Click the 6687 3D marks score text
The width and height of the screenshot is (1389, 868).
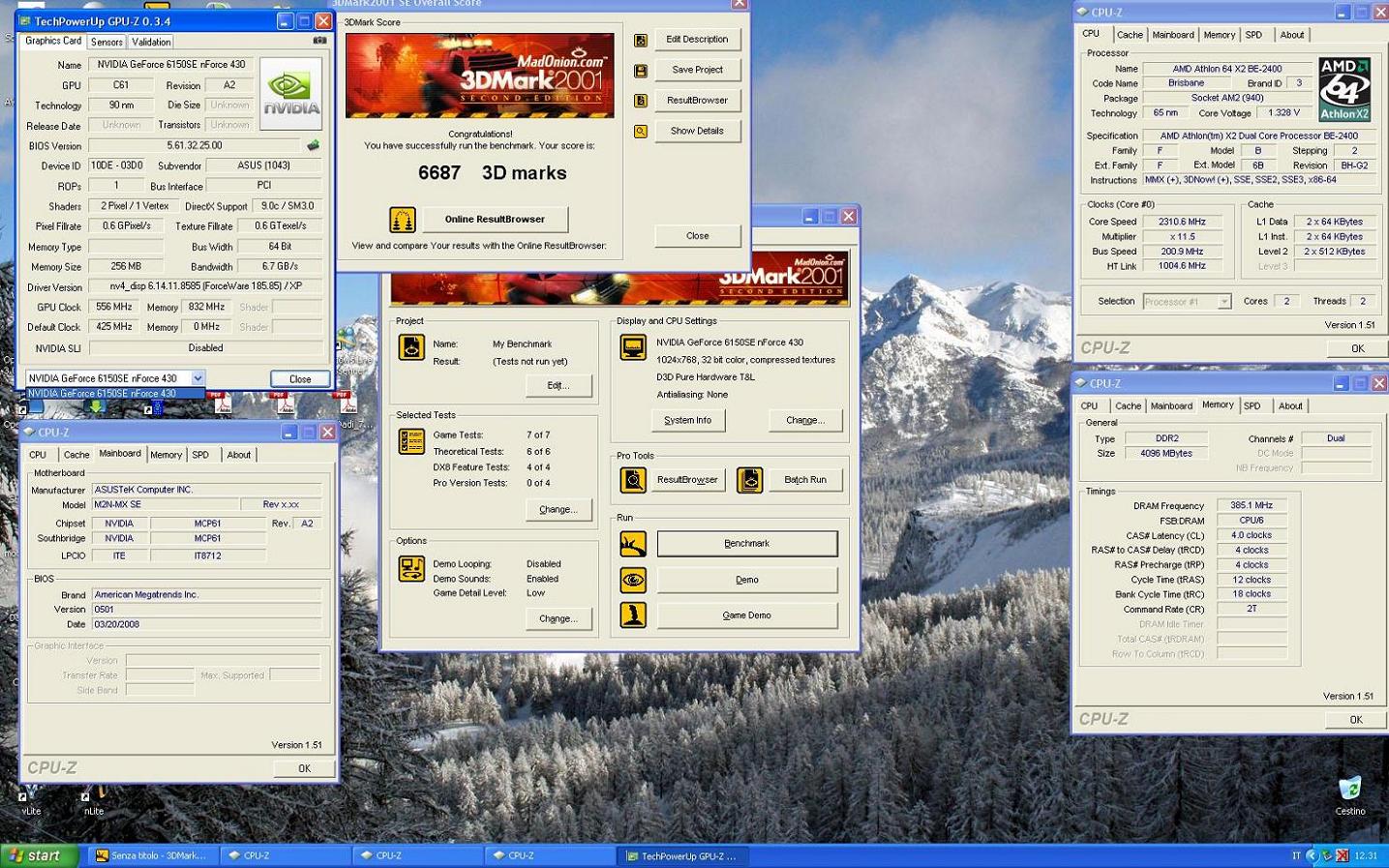493,173
